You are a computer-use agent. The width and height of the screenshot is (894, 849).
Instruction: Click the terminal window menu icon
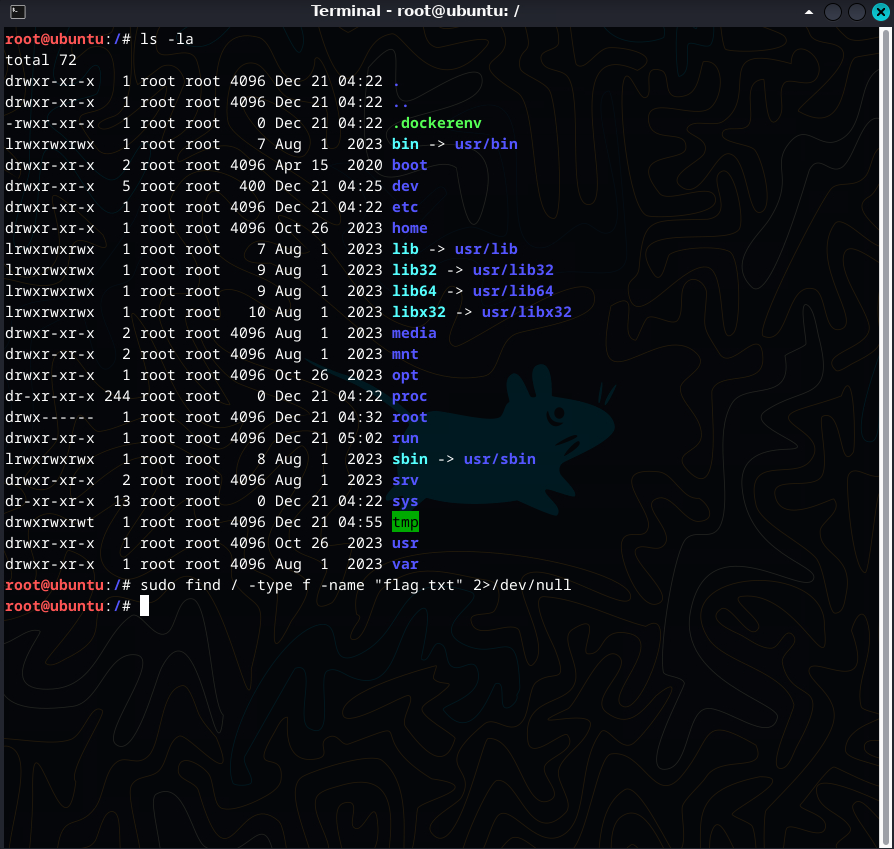pyautogui.click(x=16, y=12)
